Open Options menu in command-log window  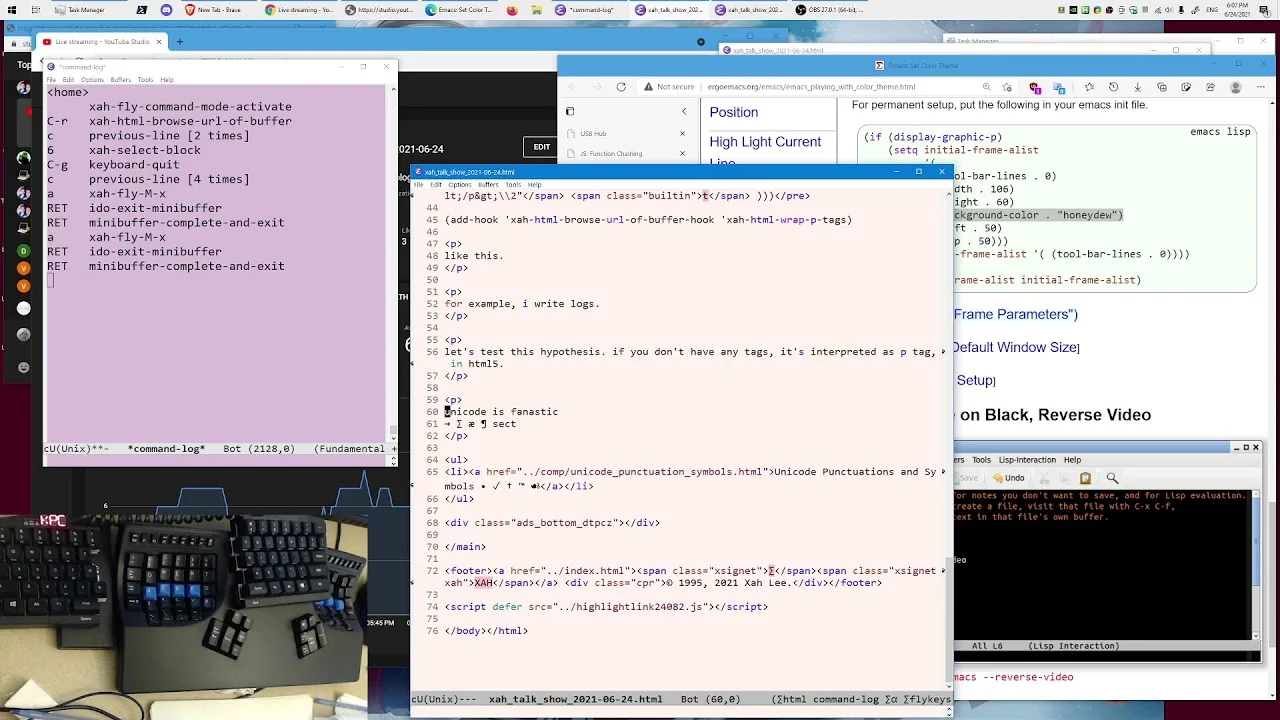click(x=92, y=80)
